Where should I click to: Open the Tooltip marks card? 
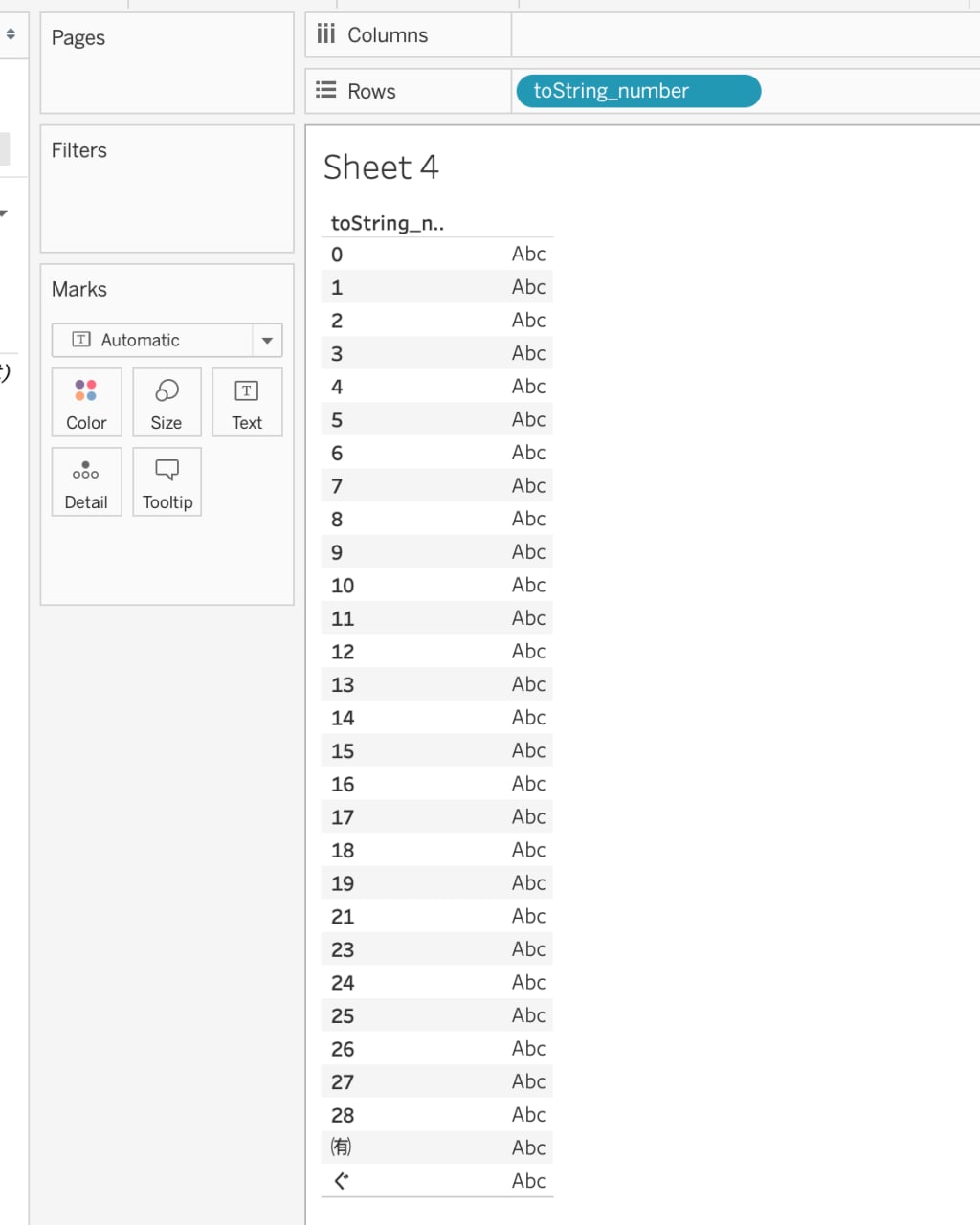167,482
